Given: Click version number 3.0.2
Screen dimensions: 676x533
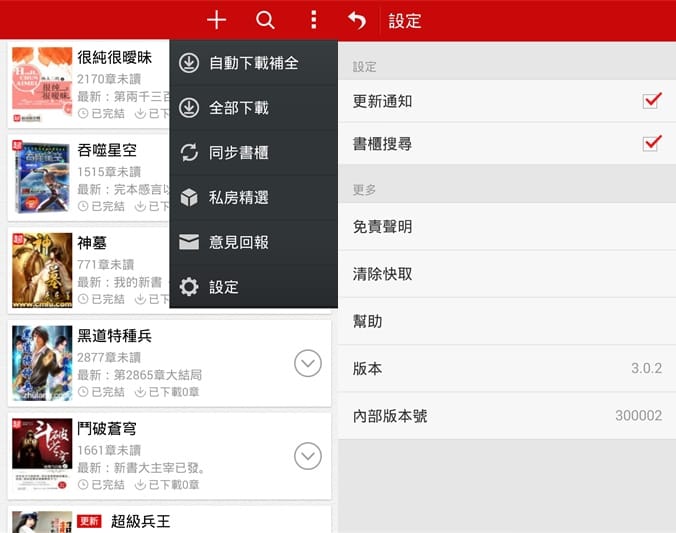Looking at the screenshot, I should pos(647,368).
